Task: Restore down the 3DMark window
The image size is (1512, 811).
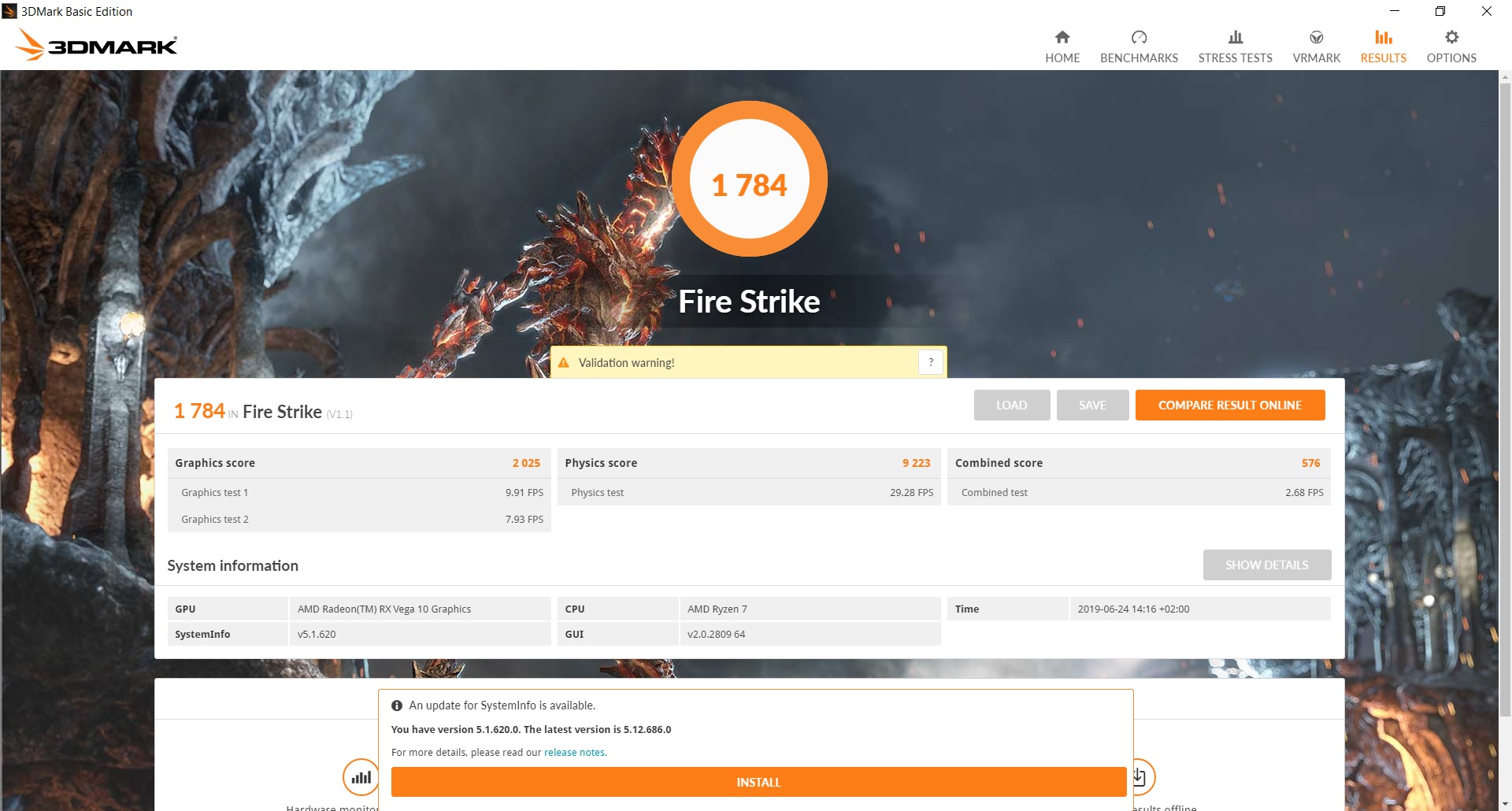Action: click(1440, 11)
